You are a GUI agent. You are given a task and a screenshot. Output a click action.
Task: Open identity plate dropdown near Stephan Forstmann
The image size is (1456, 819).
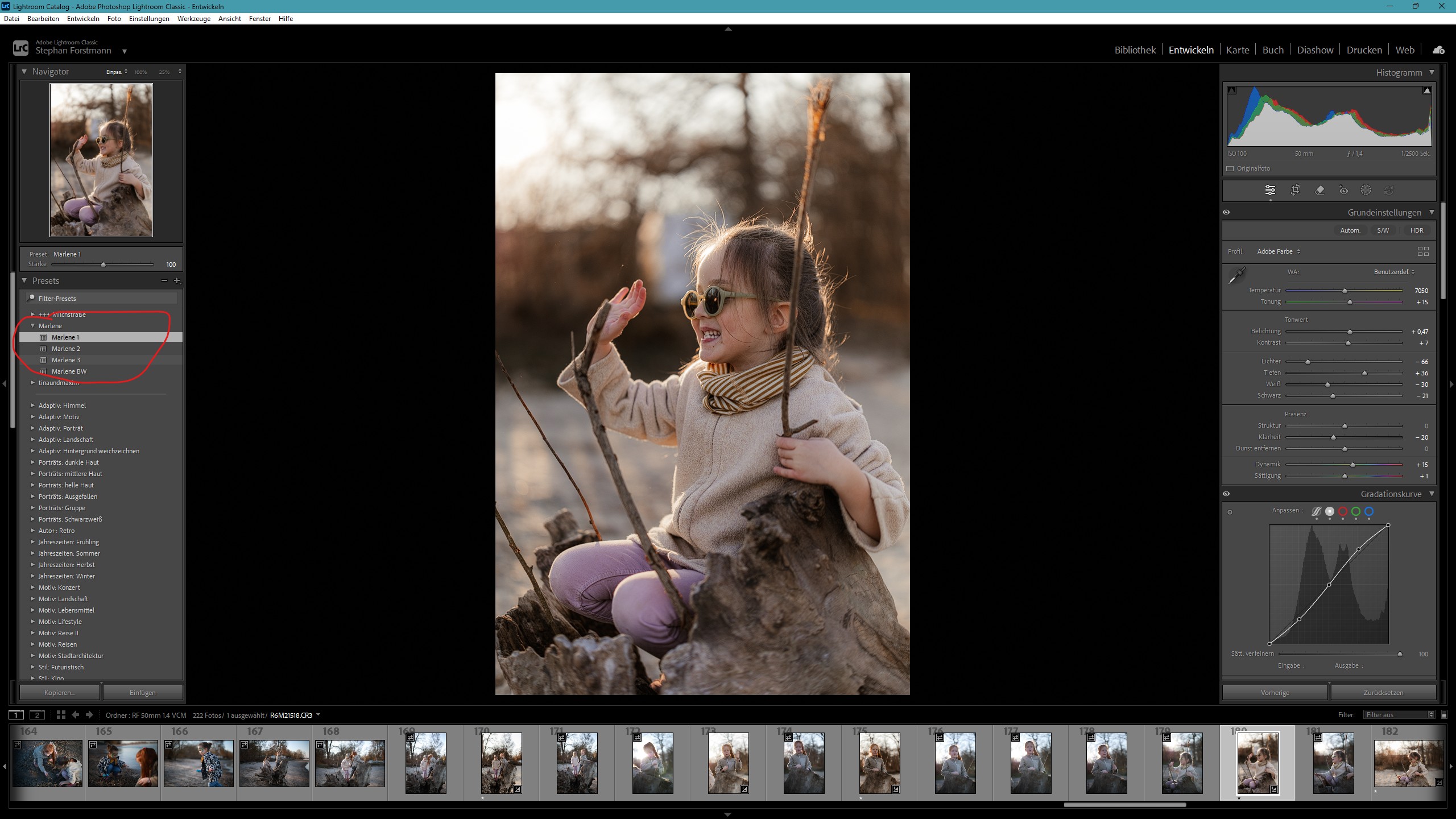[x=125, y=52]
